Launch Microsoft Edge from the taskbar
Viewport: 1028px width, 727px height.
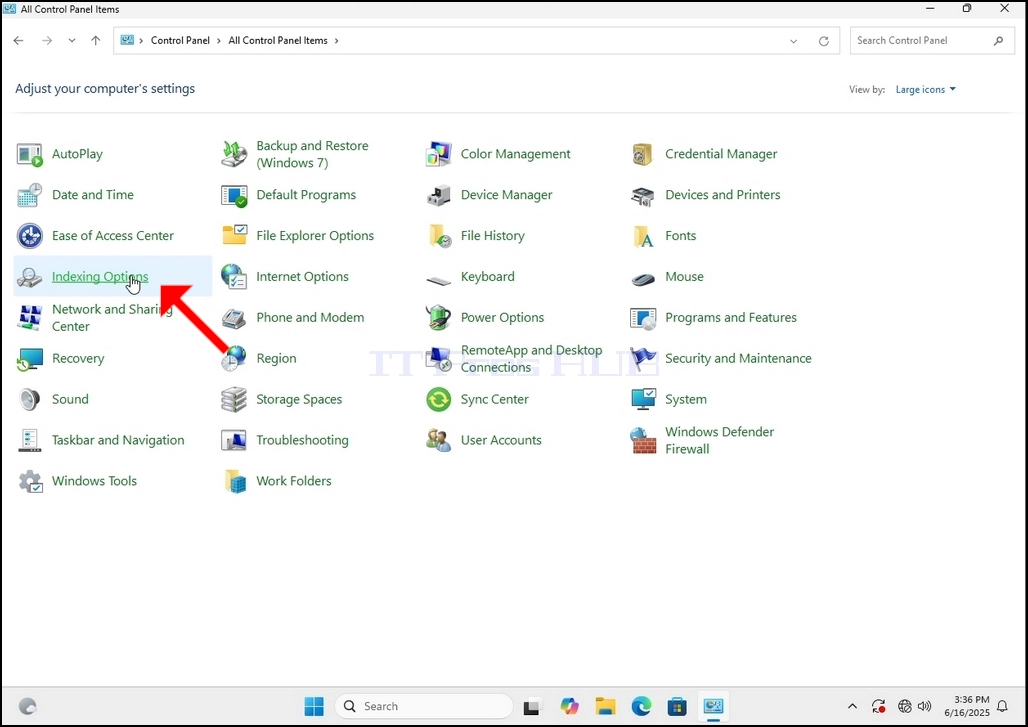(x=641, y=706)
